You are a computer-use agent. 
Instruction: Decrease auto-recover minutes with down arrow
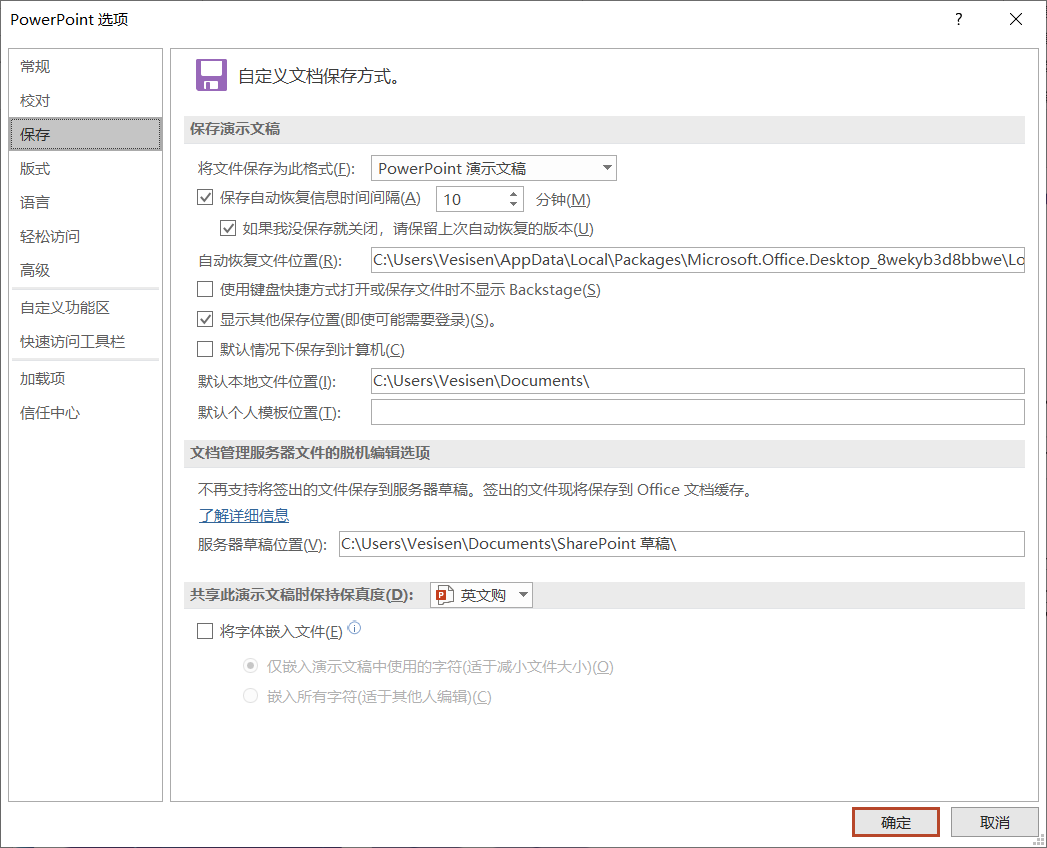pyautogui.click(x=513, y=204)
